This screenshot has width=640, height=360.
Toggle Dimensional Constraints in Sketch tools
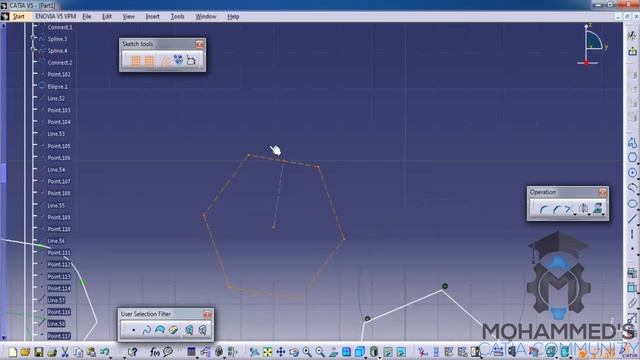point(191,61)
